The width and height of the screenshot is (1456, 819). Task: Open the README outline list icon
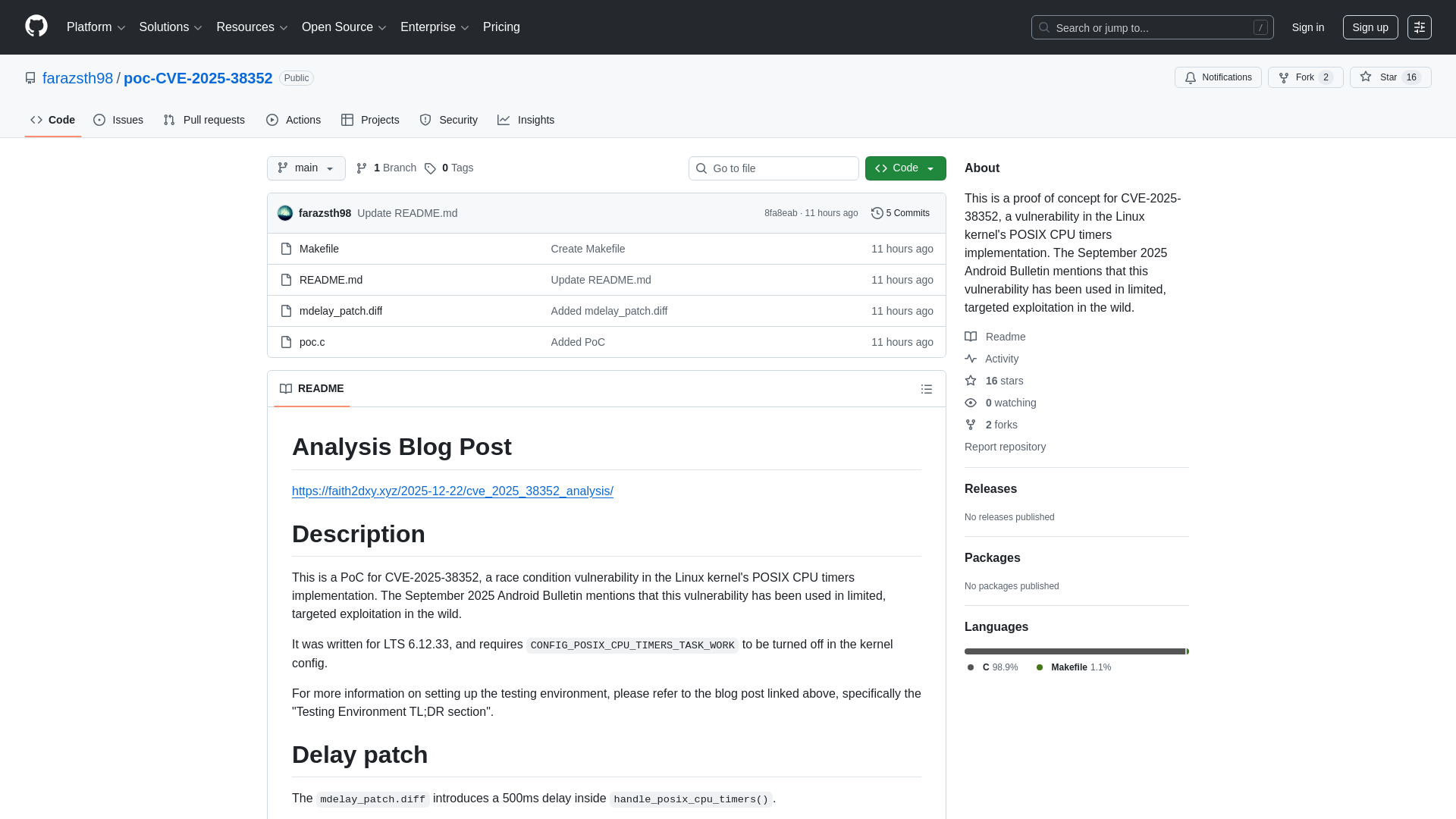927,389
